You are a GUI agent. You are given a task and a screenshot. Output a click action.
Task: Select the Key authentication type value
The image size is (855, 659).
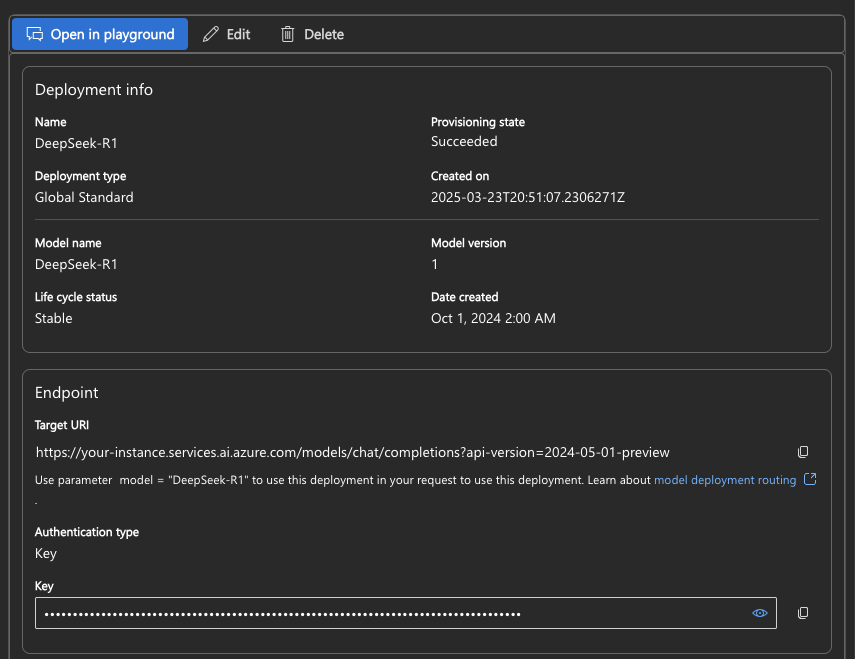46,554
